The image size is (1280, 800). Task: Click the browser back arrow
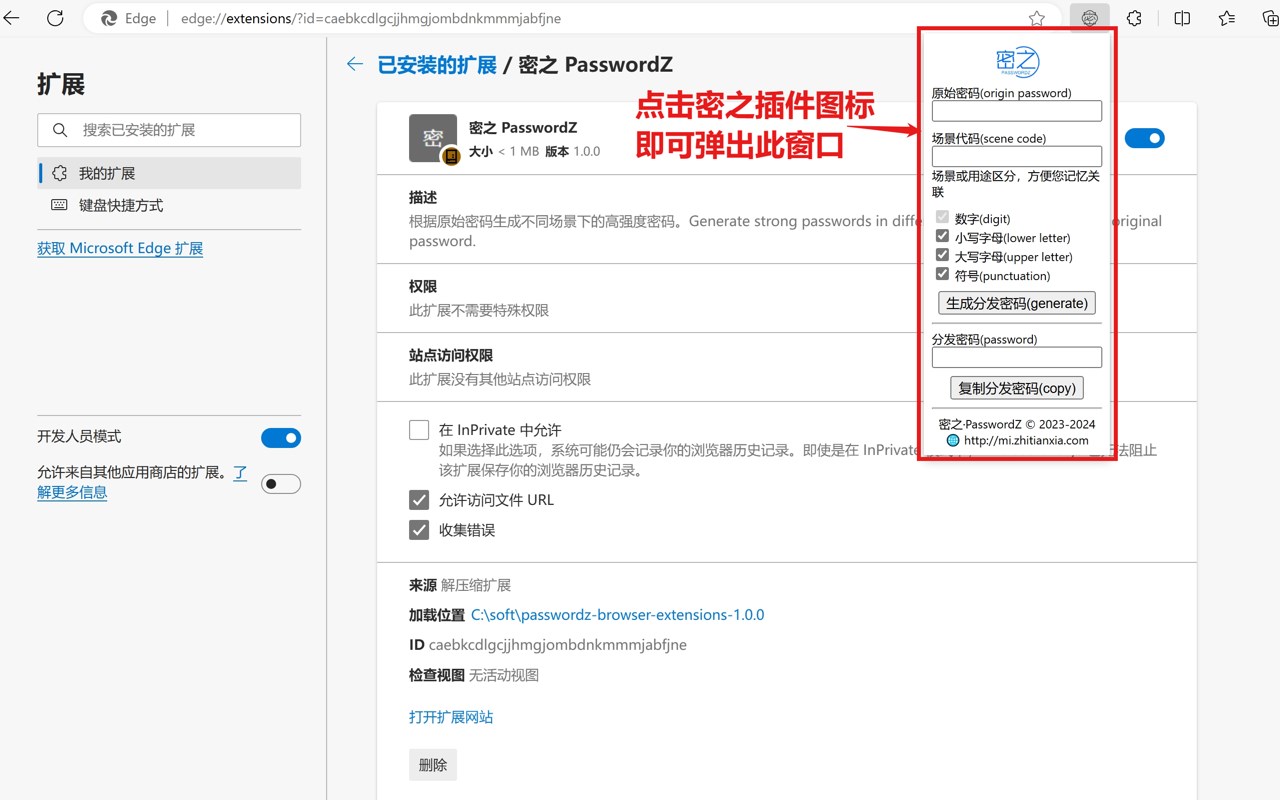[x=12, y=18]
